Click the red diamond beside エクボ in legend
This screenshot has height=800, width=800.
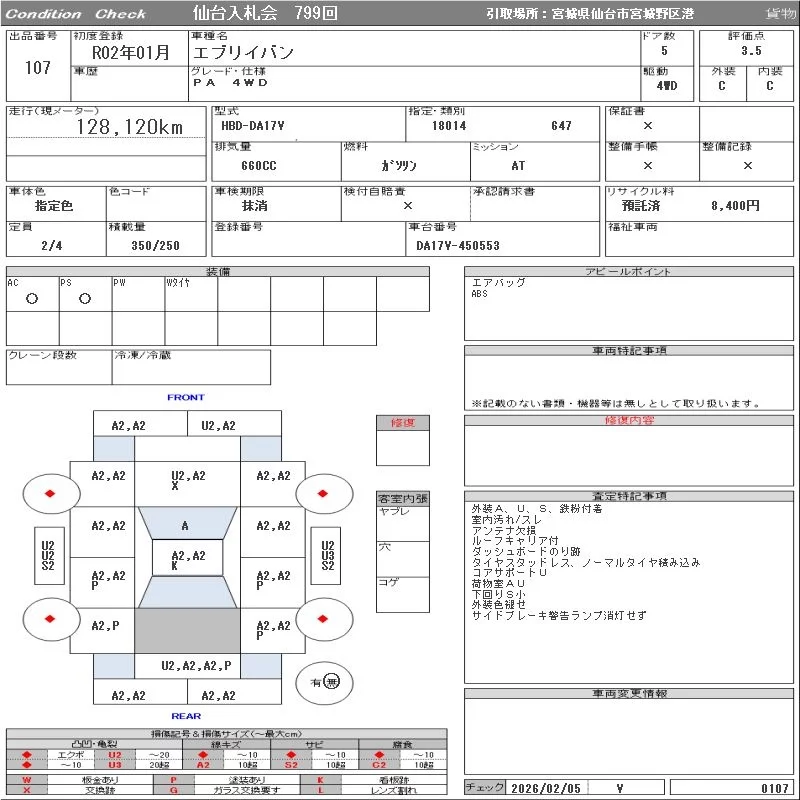pos(27,754)
